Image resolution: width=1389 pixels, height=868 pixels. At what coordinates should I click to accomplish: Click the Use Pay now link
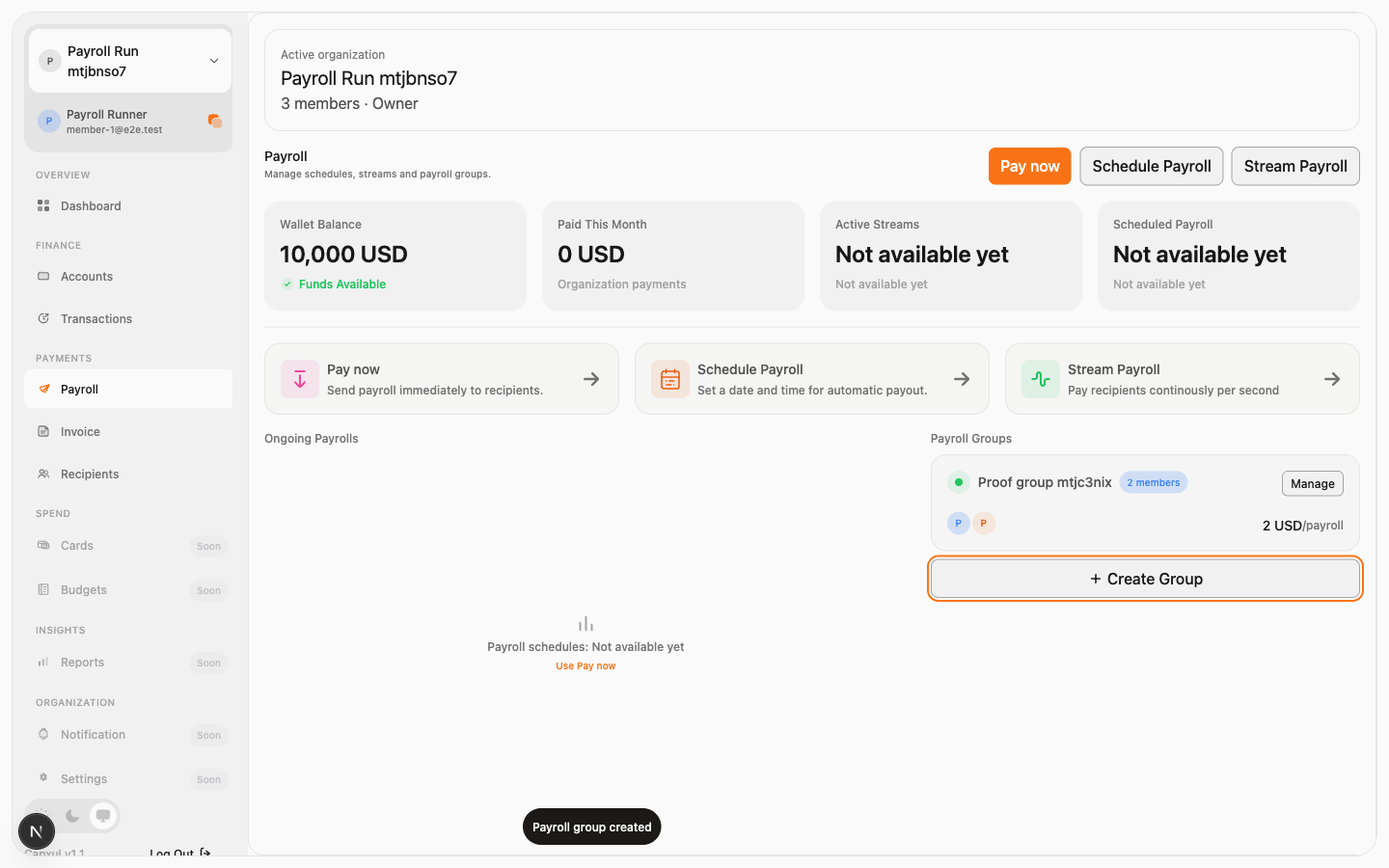(586, 665)
